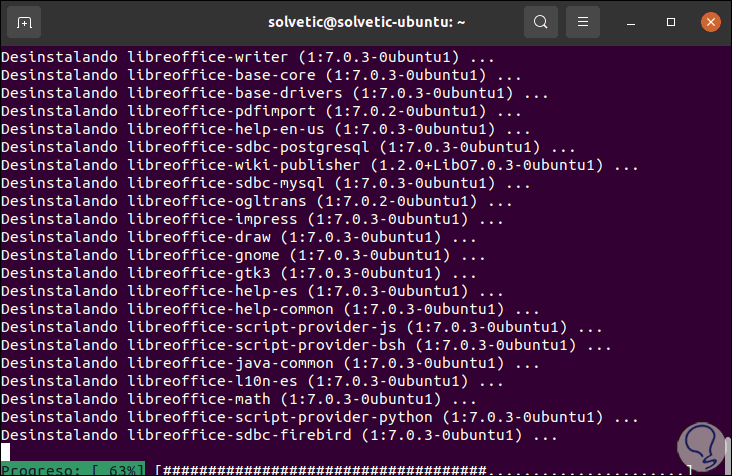
Task: Open a new terminal tab
Action: (24, 22)
